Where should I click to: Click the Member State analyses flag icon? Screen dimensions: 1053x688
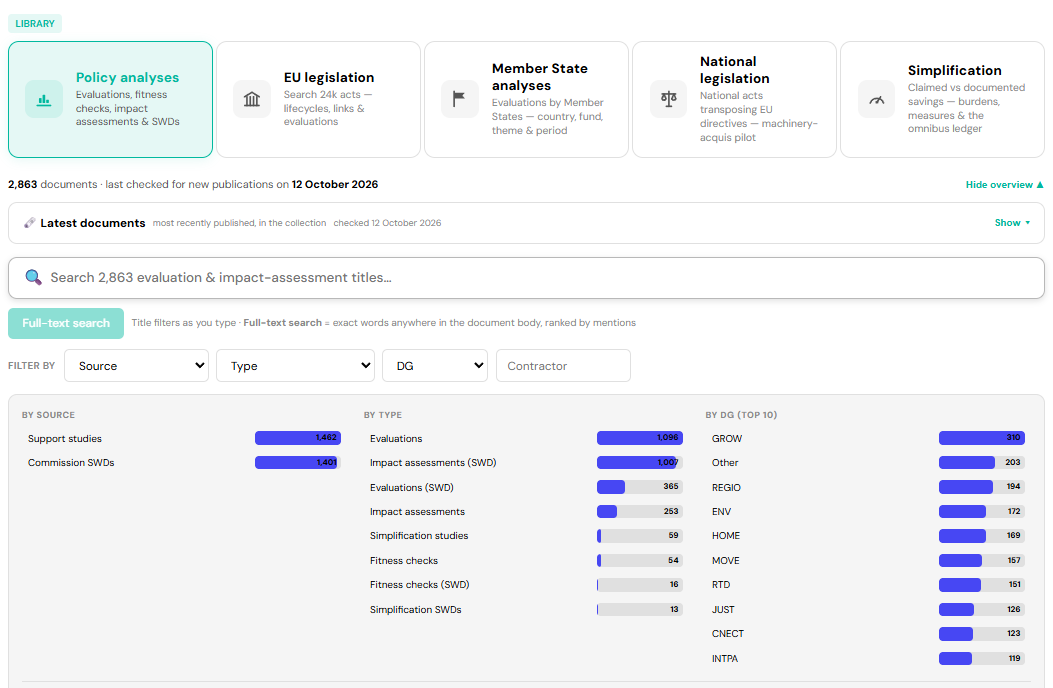(x=460, y=99)
